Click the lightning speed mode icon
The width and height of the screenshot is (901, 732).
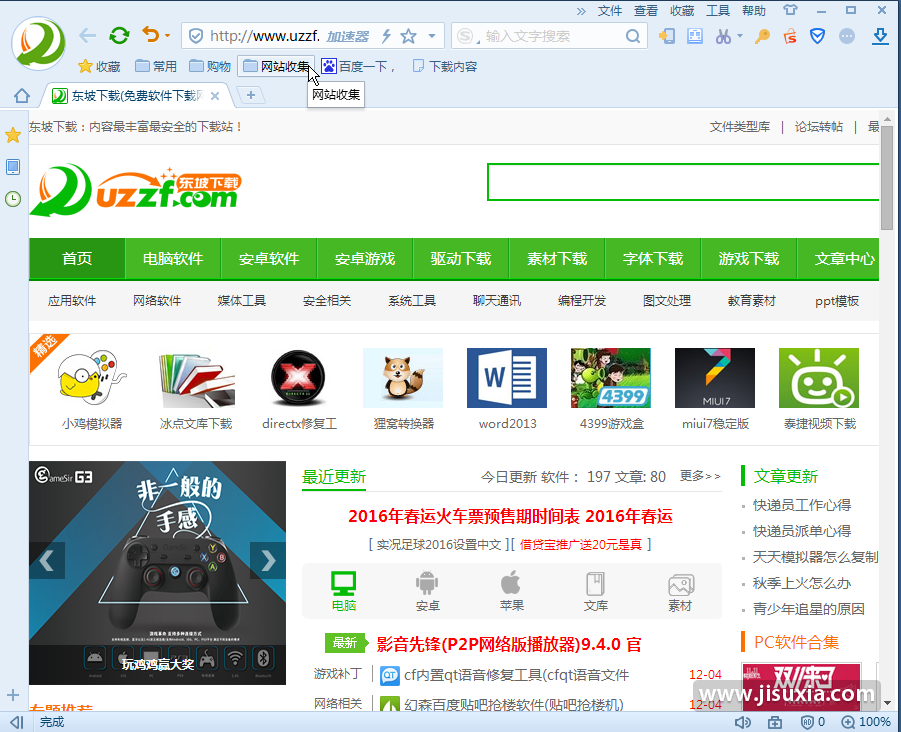387,36
